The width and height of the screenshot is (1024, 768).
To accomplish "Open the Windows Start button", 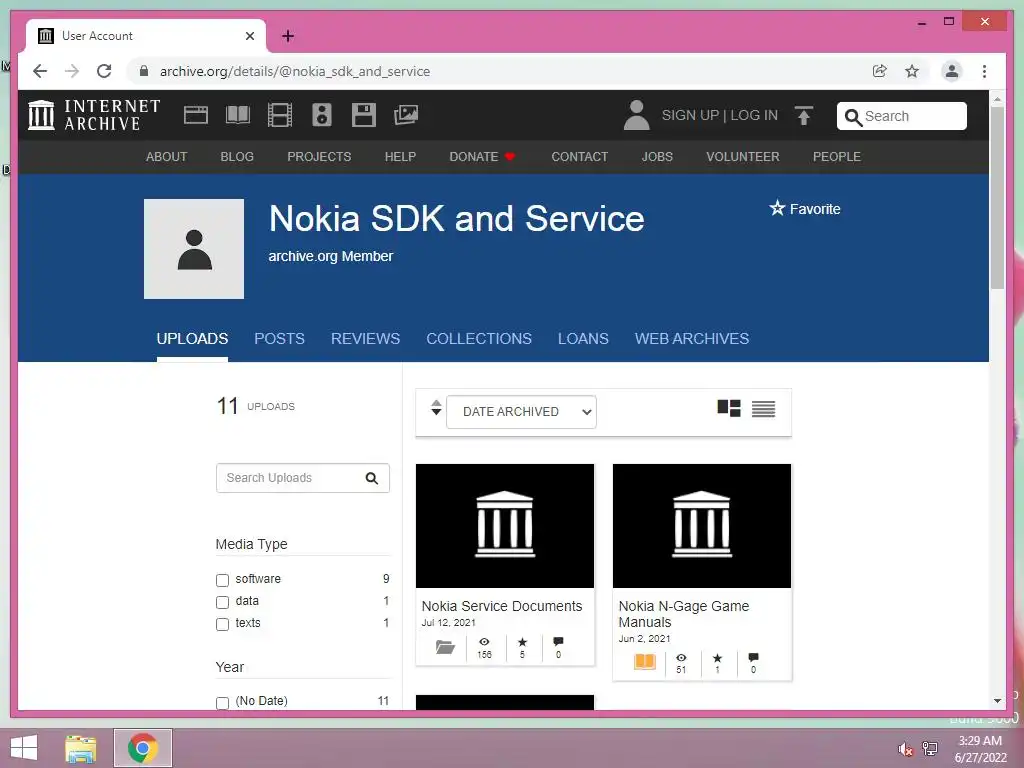I will (24, 748).
